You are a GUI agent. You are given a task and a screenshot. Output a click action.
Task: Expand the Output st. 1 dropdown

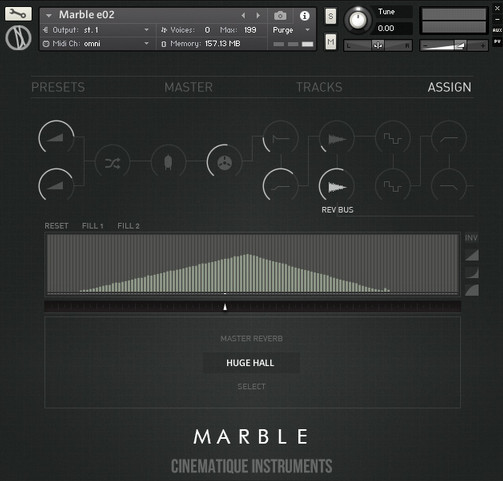96,30
